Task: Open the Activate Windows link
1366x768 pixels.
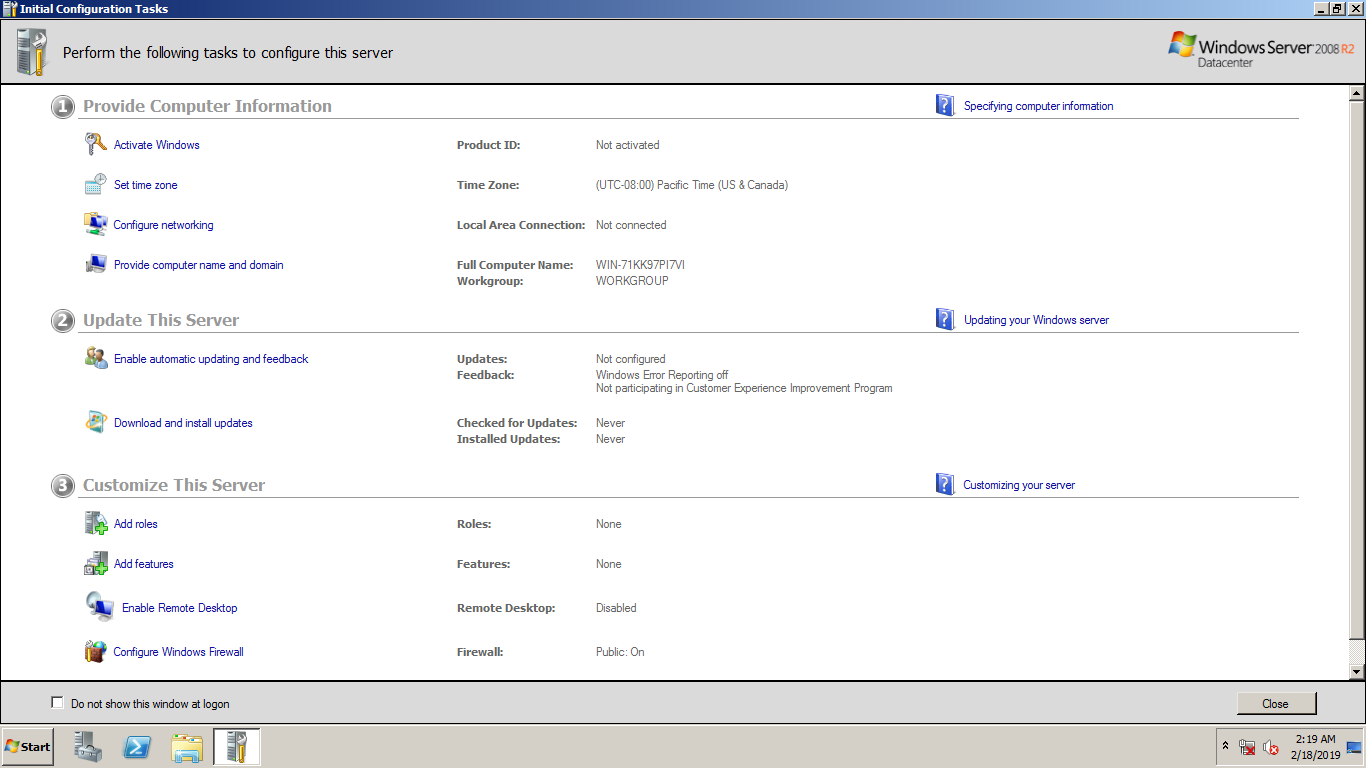Action: point(157,145)
